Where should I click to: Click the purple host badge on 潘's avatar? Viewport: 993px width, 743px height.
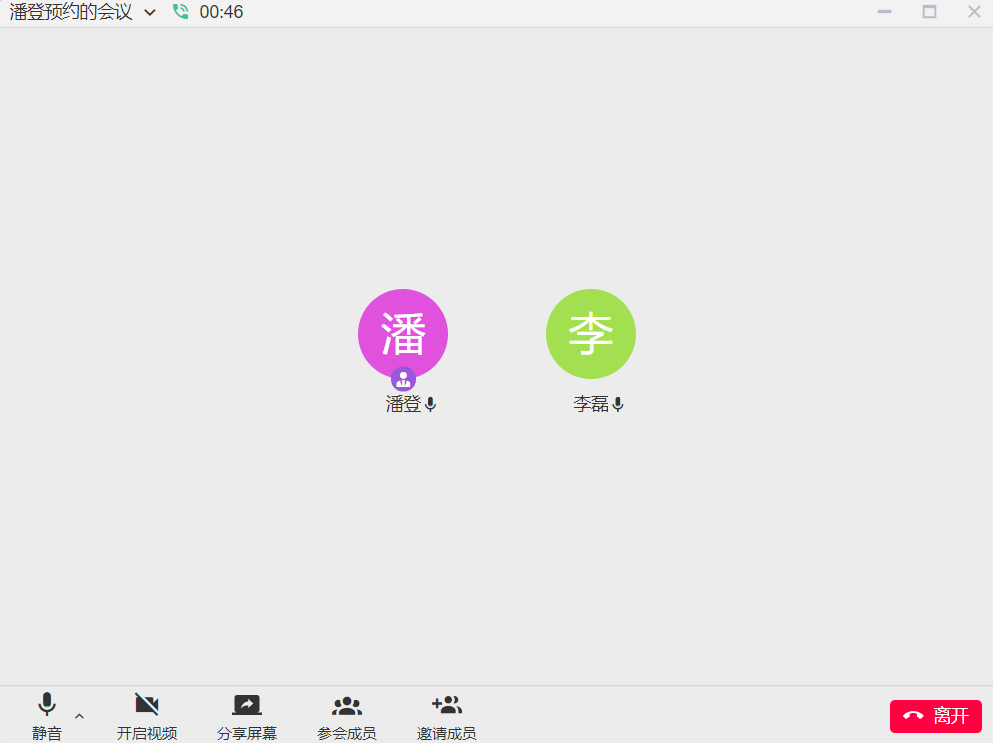(x=403, y=379)
